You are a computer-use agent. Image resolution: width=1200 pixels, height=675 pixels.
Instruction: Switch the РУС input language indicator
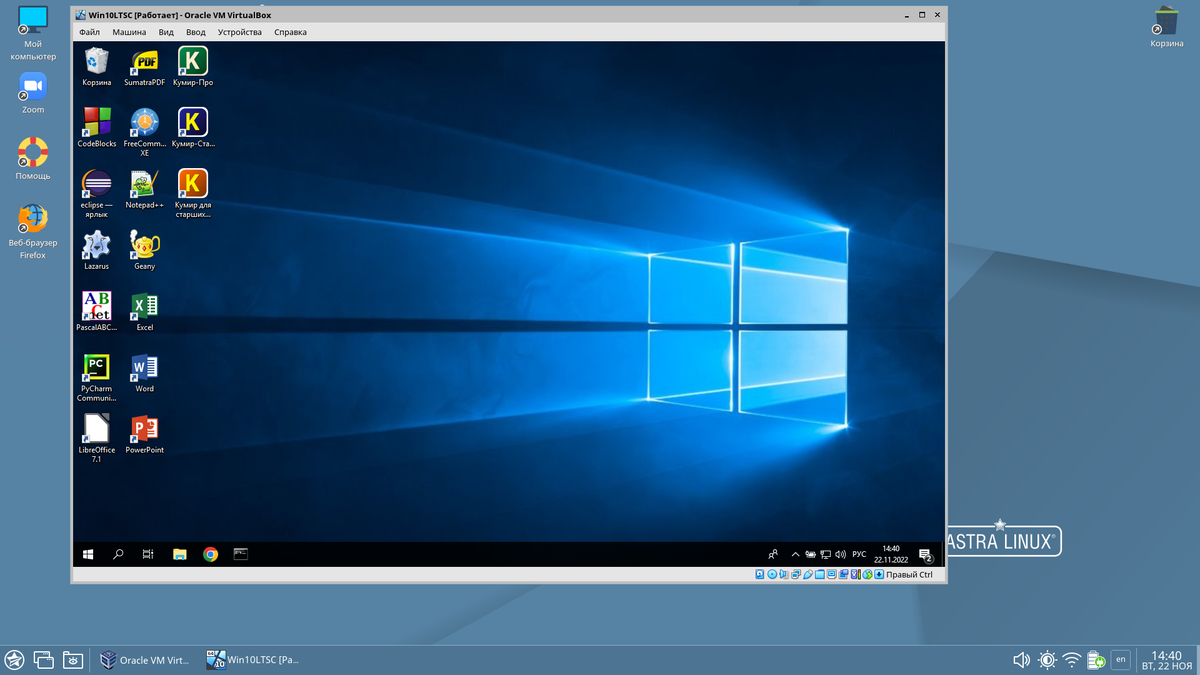(x=859, y=554)
